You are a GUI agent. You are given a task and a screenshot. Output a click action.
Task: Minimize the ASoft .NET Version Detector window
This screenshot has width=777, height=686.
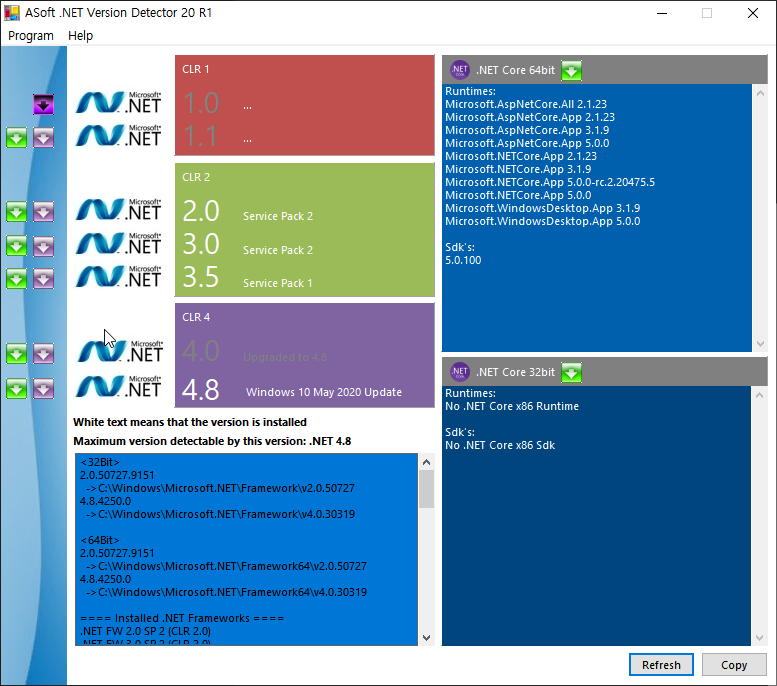click(662, 13)
